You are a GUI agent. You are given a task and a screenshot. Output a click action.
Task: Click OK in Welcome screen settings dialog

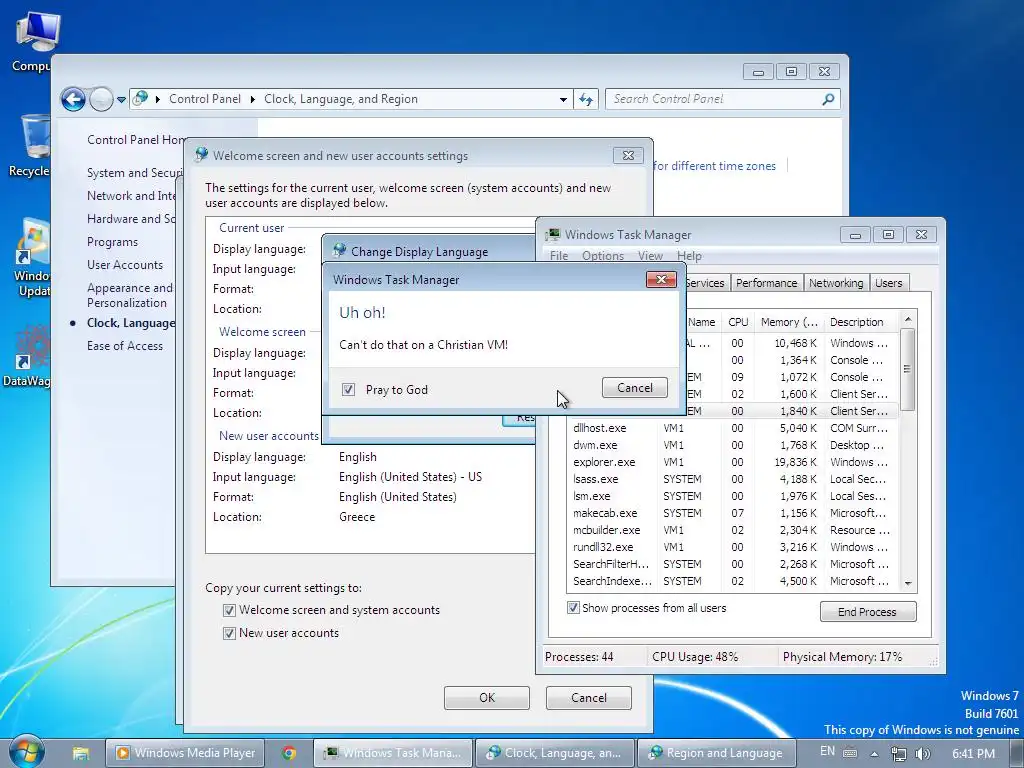487,697
